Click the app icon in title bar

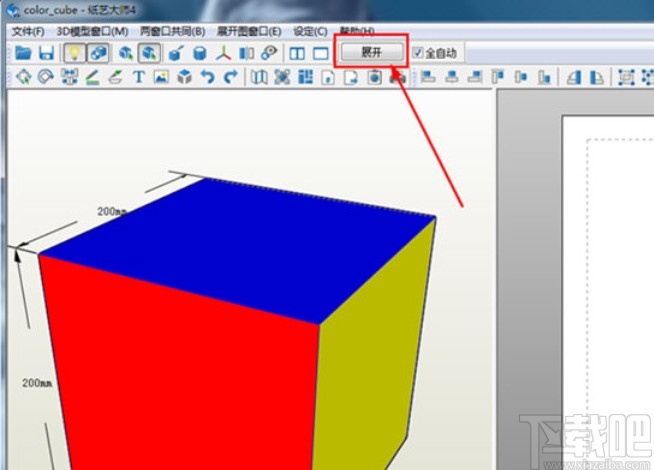[x=12, y=9]
